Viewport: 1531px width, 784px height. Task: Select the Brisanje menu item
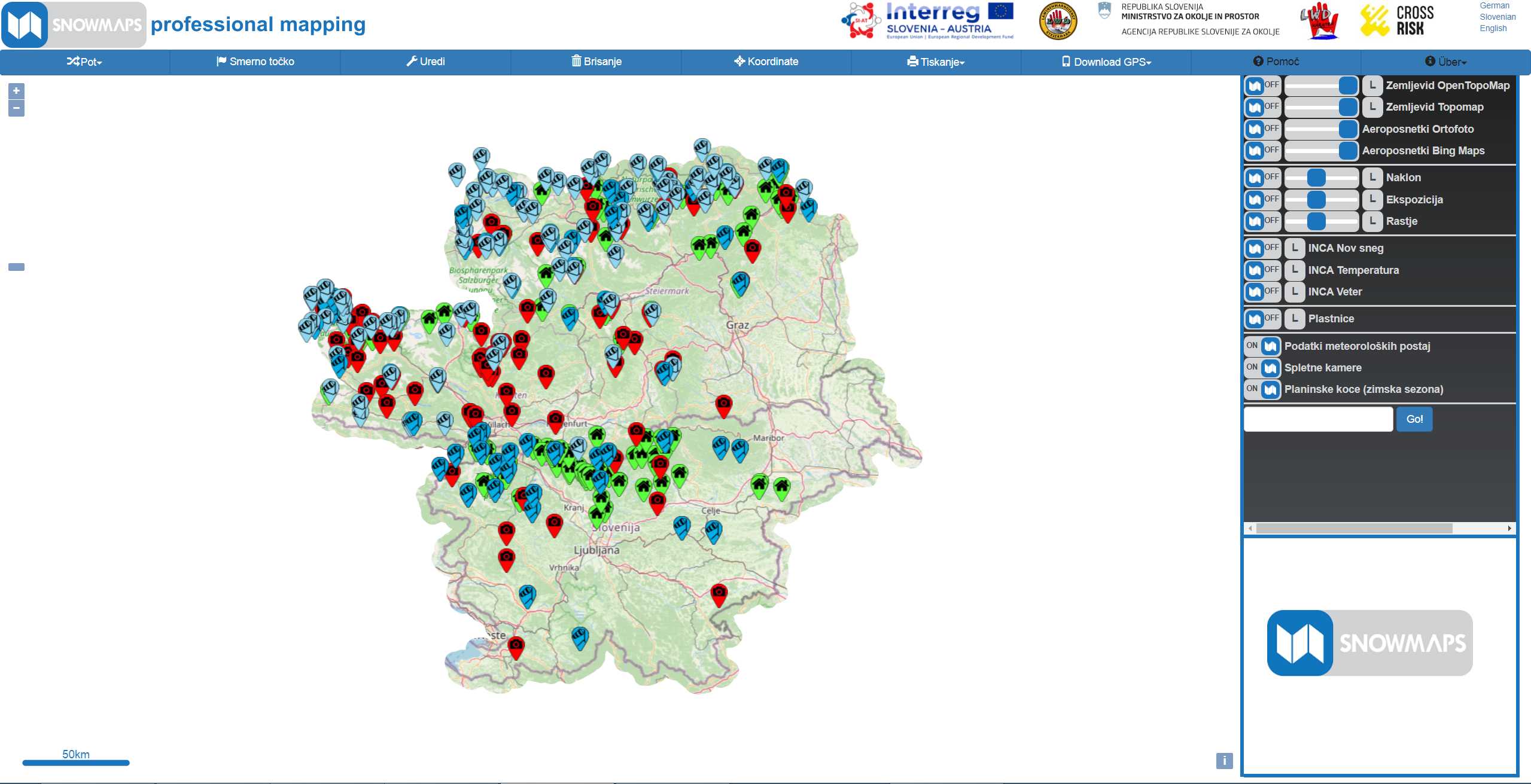point(596,62)
